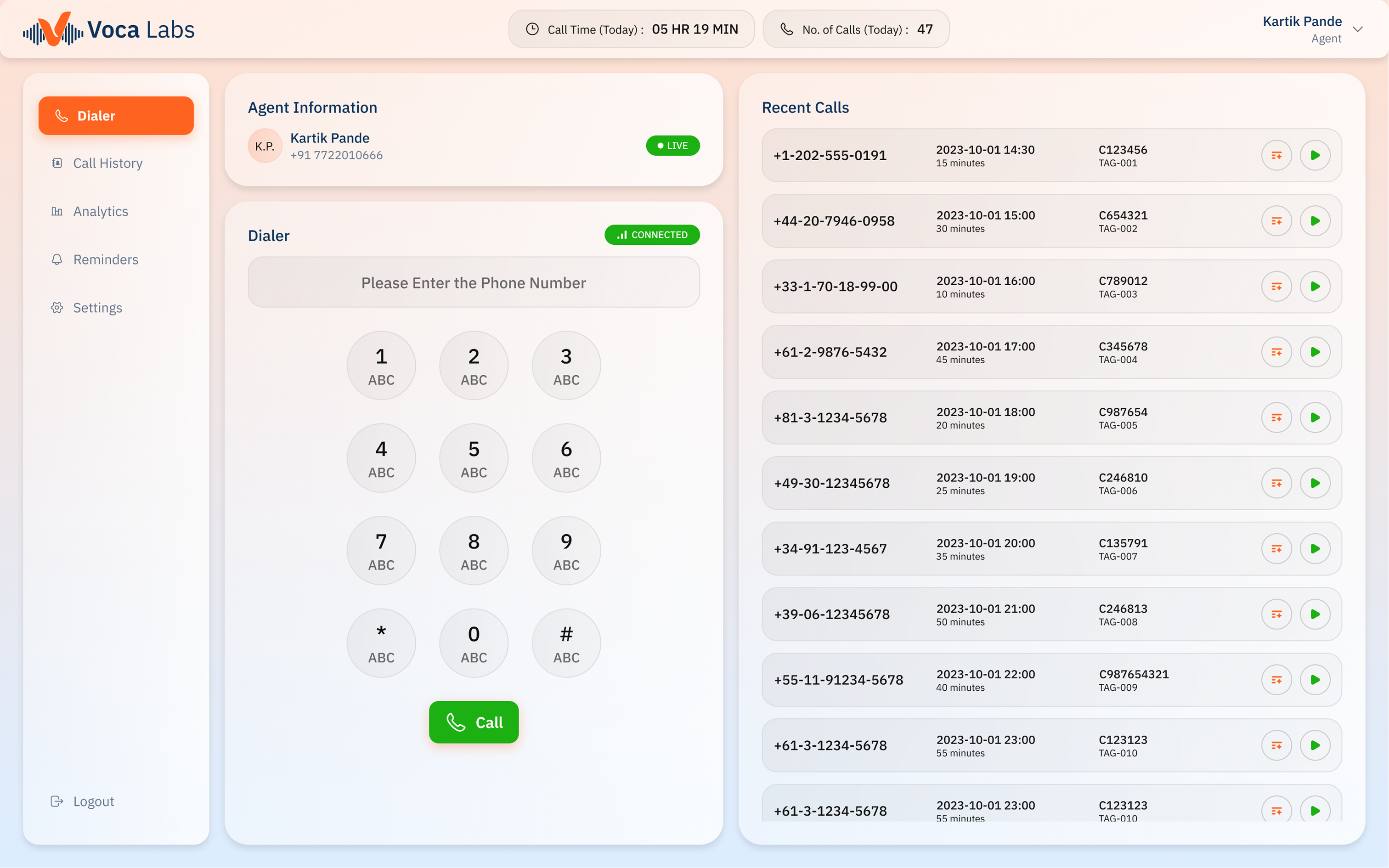Screen dimensions: 1389x868
Task: Log out using the Logout link
Action: tap(93, 801)
